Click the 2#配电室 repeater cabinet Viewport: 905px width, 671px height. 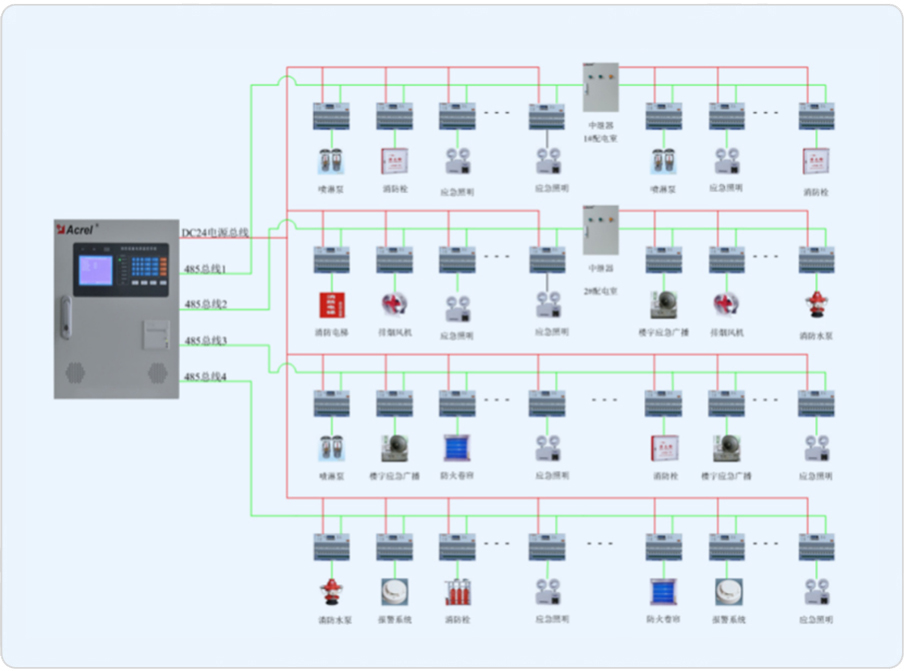tap(600, 232)
